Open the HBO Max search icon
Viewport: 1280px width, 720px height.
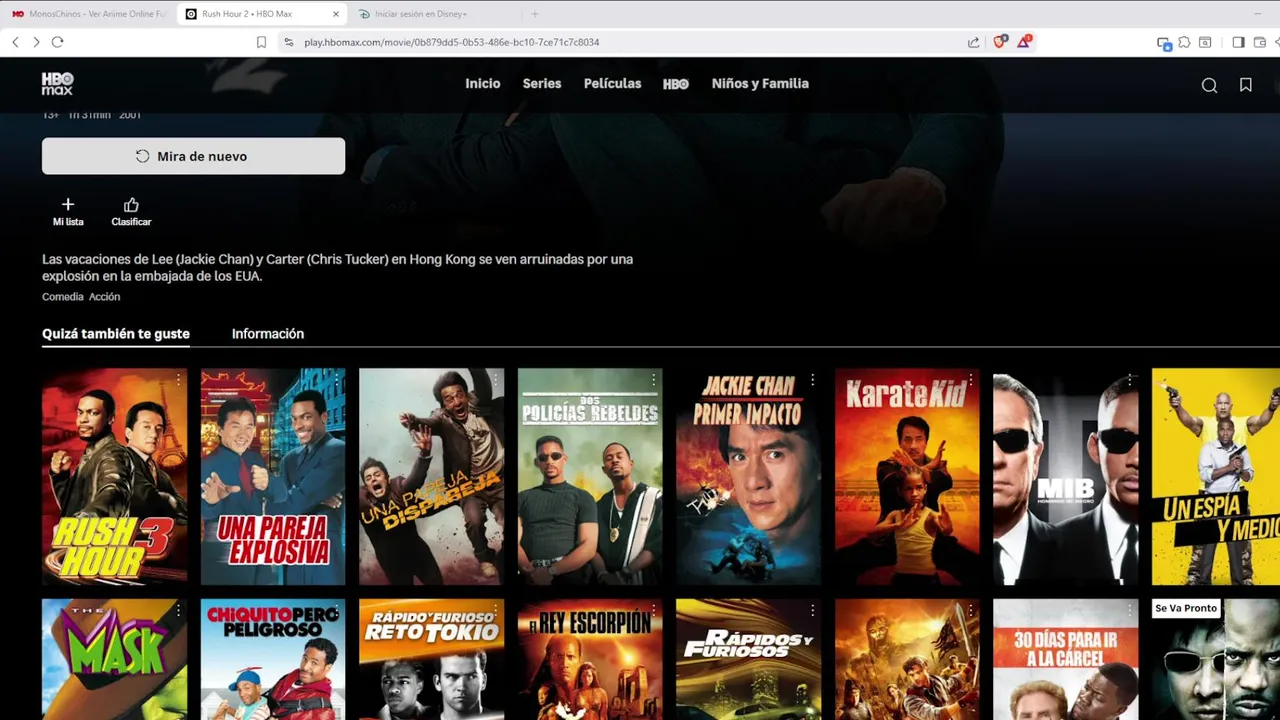(1209, 85)
